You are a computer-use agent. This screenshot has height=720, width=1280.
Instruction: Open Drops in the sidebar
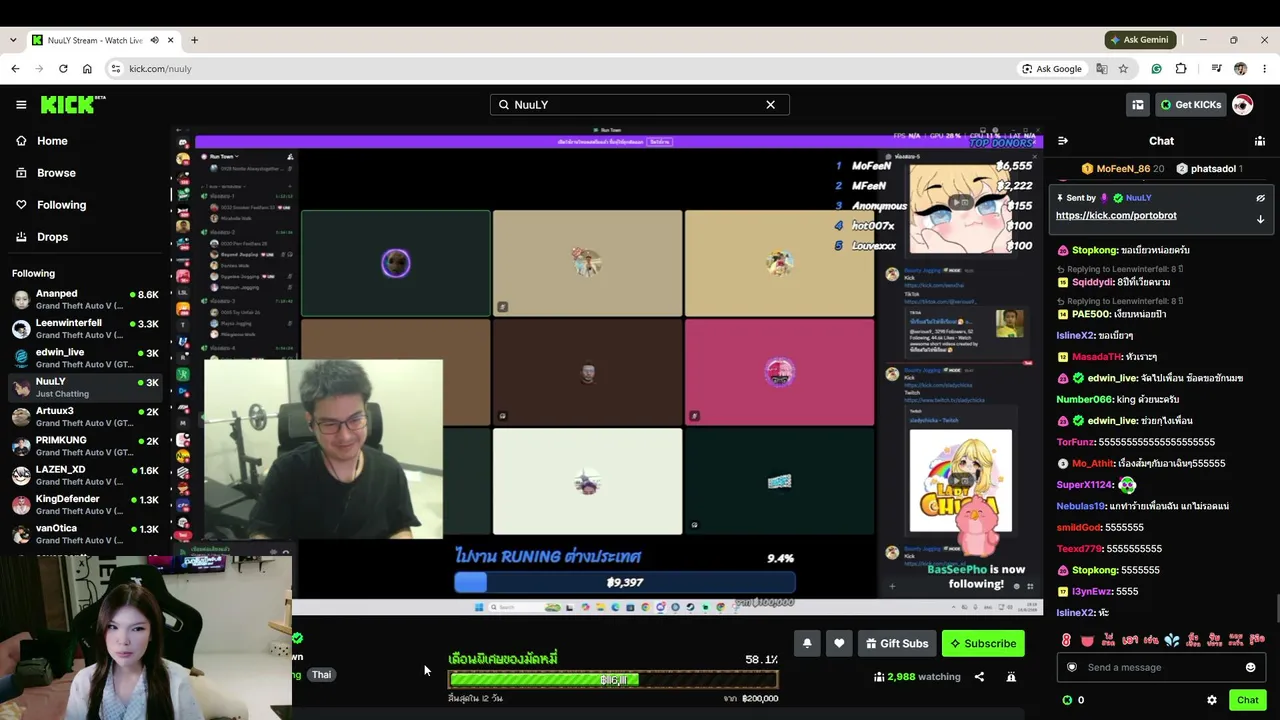pos(52,237)
